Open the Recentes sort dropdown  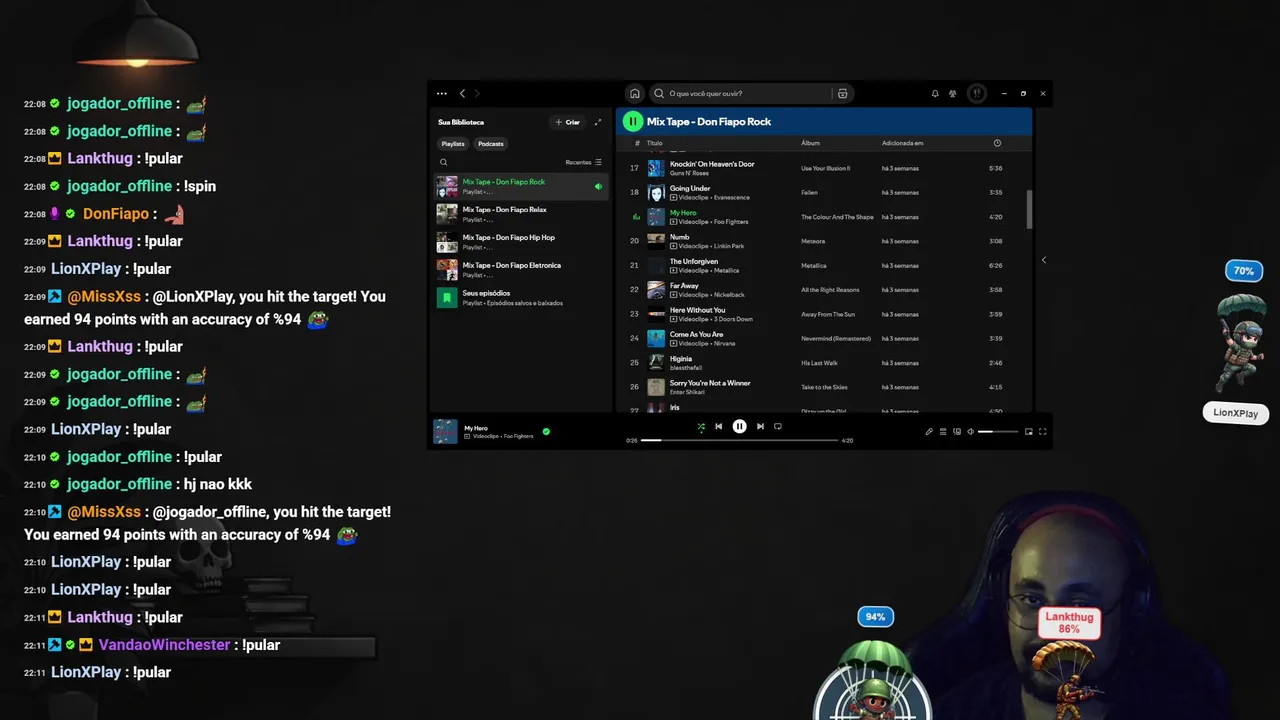pyautogui.click(x=584, y=162)
